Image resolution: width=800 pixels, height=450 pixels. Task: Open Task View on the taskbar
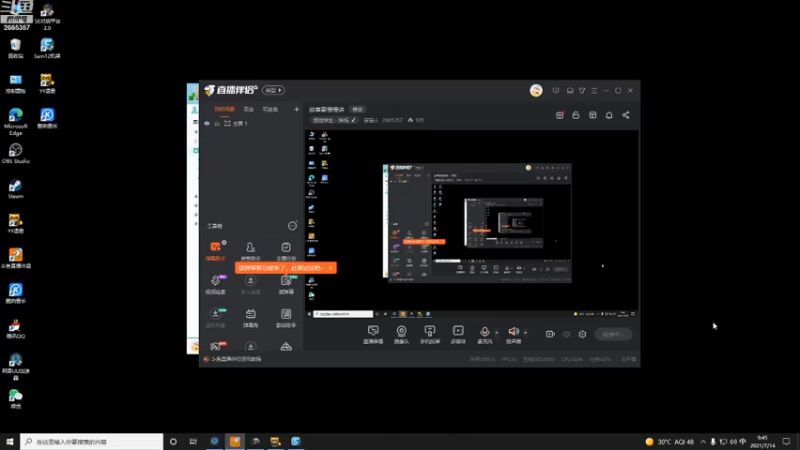click(193, 442)
